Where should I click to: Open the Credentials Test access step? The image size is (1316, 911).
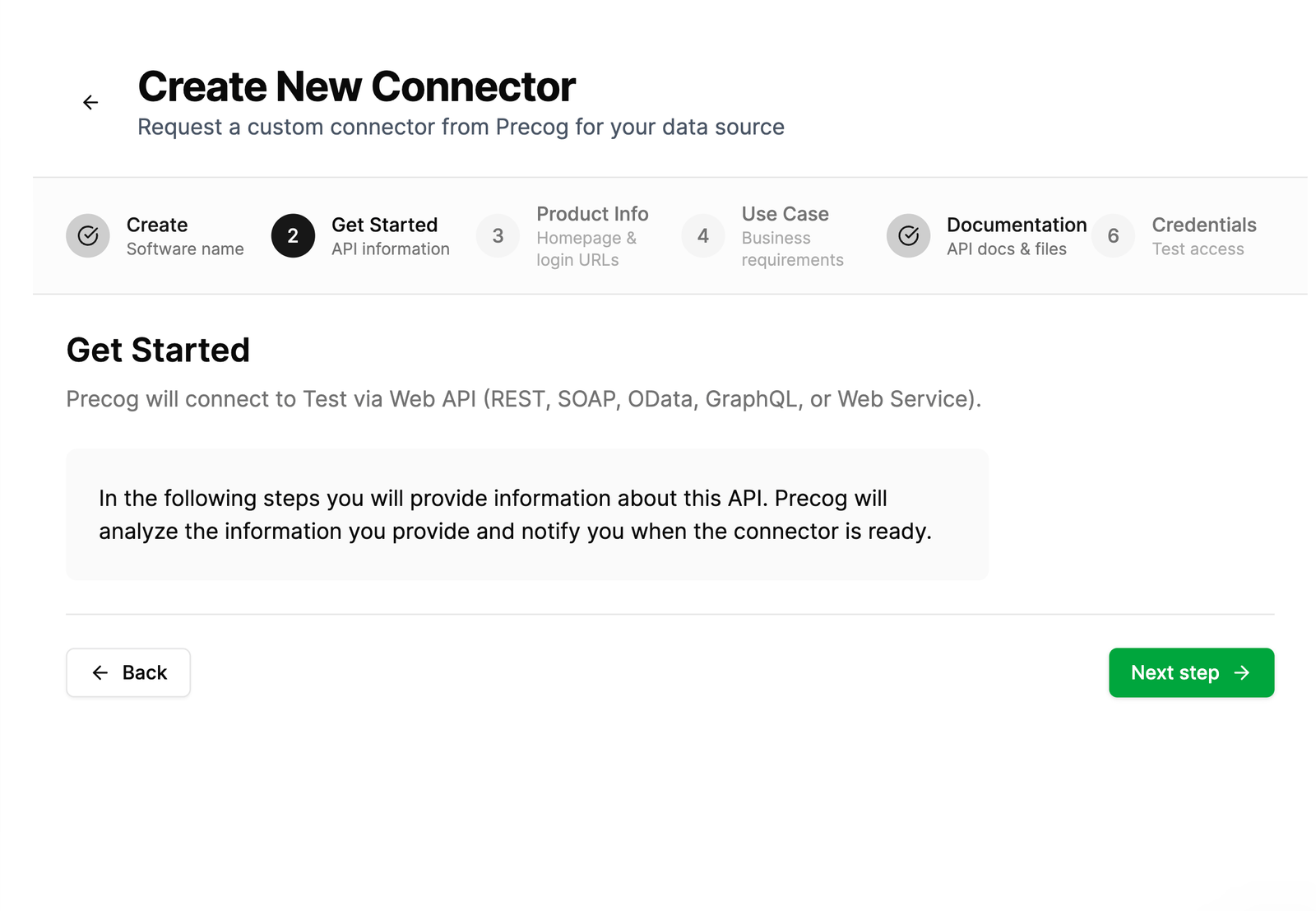click(1203, 235)
